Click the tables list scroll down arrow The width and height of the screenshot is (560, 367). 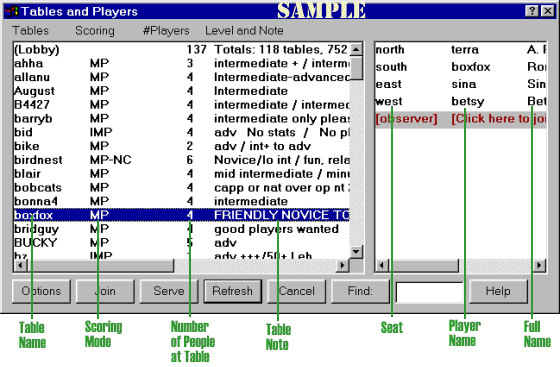point(356,252)
